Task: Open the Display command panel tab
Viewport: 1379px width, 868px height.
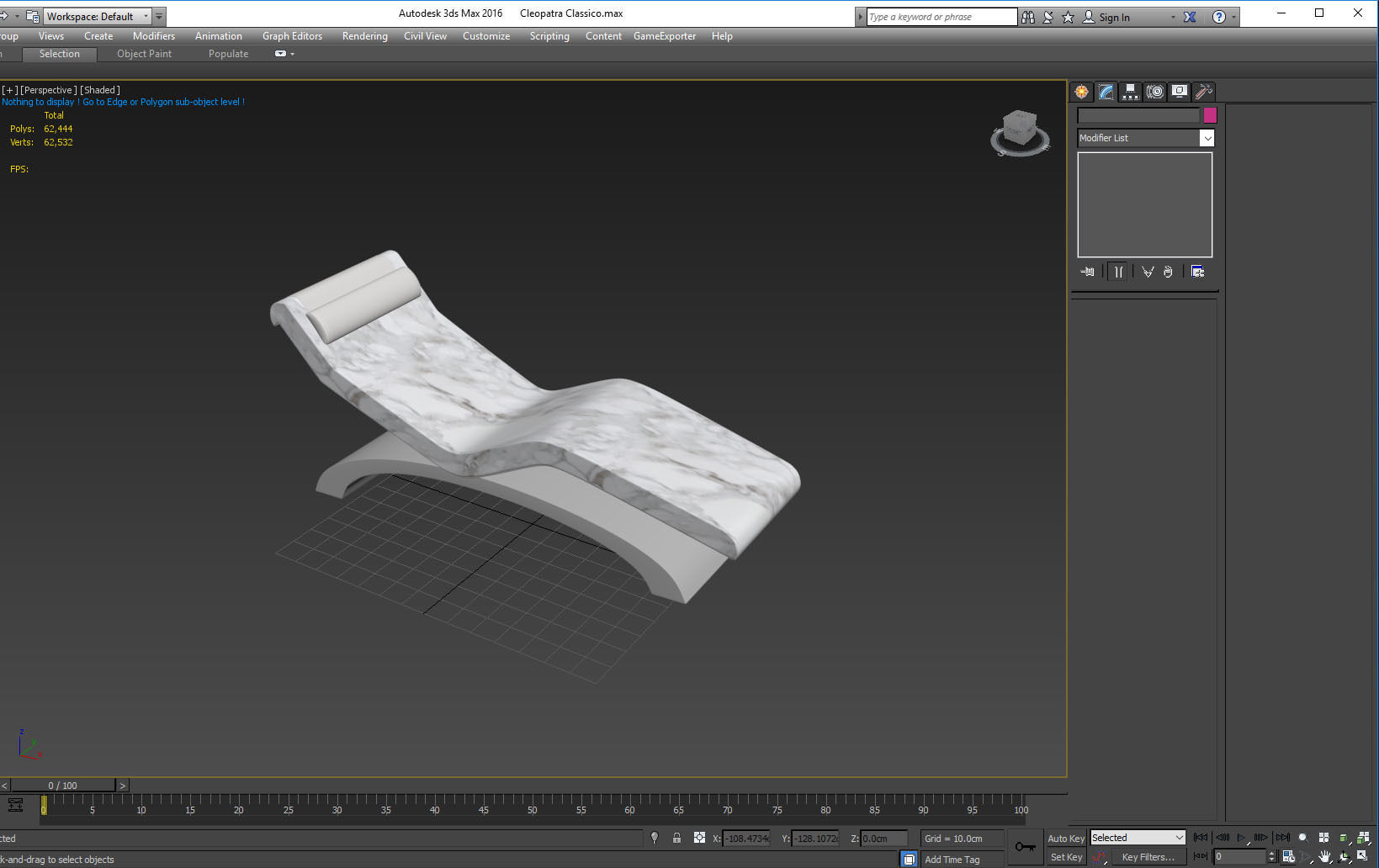Action: (x=1179, y=92)
